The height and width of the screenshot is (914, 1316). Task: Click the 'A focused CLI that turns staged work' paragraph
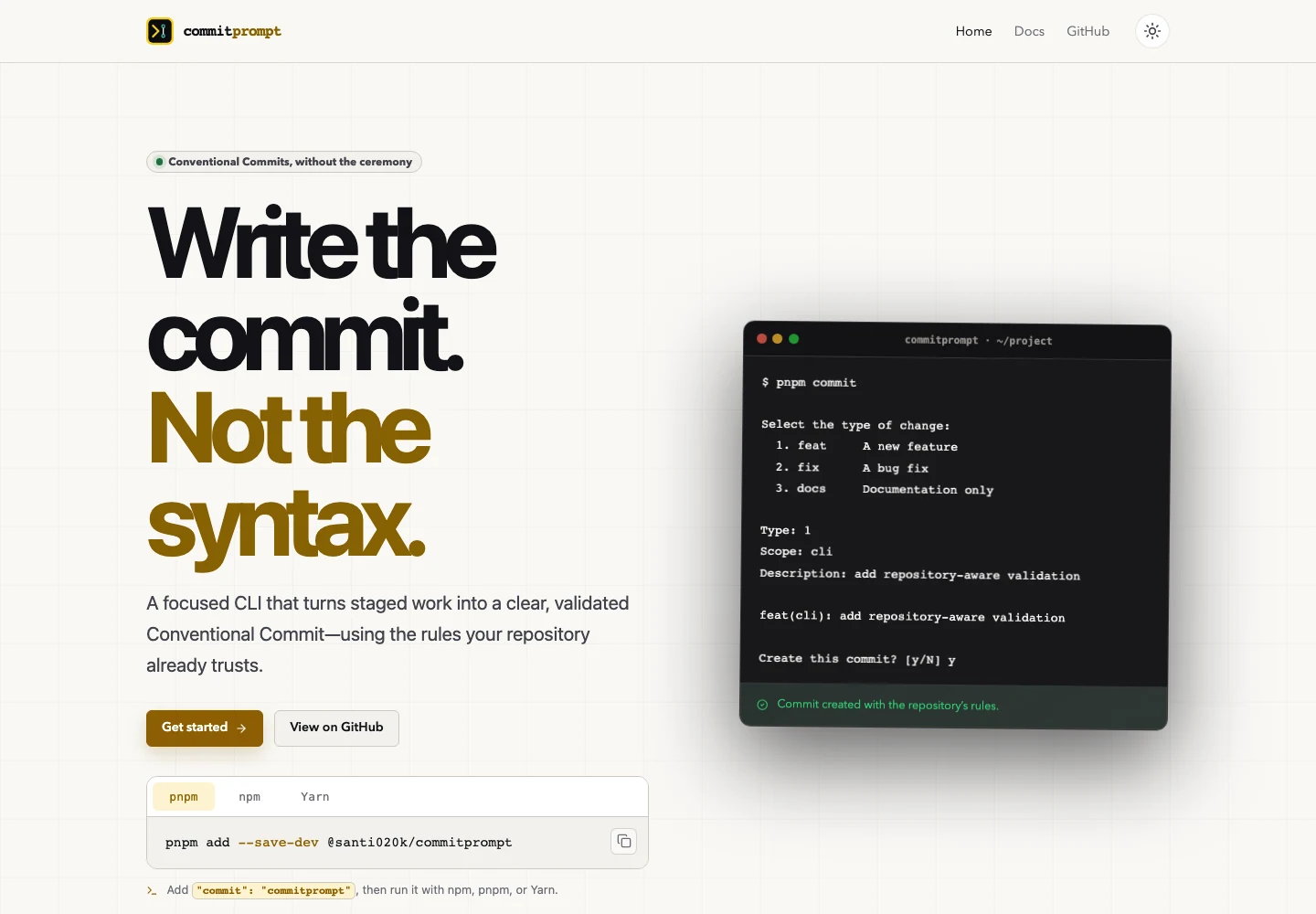tap(387, 634)
